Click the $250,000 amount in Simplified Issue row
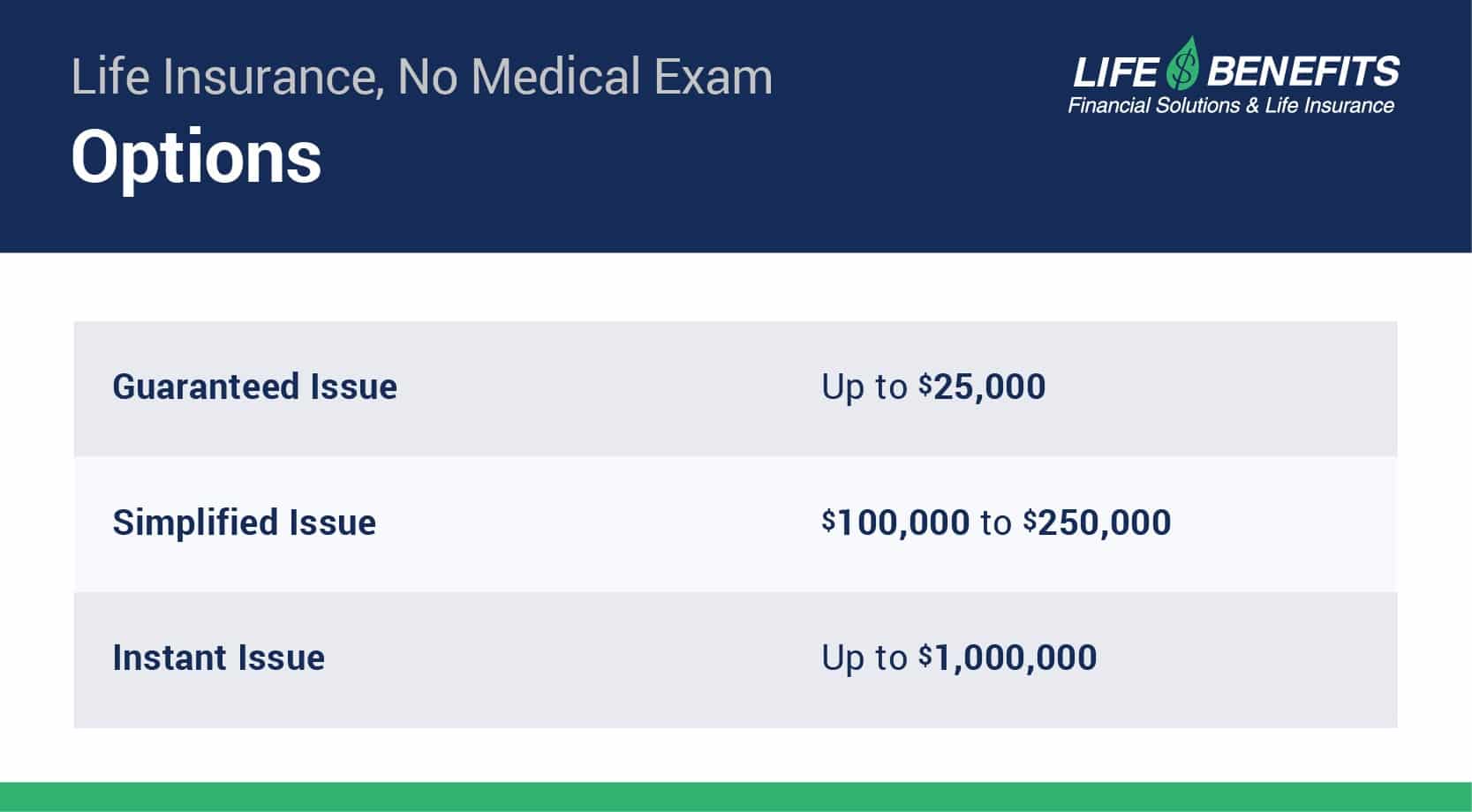This screenshot has width=1472, height=812. tap(1098, 523)
